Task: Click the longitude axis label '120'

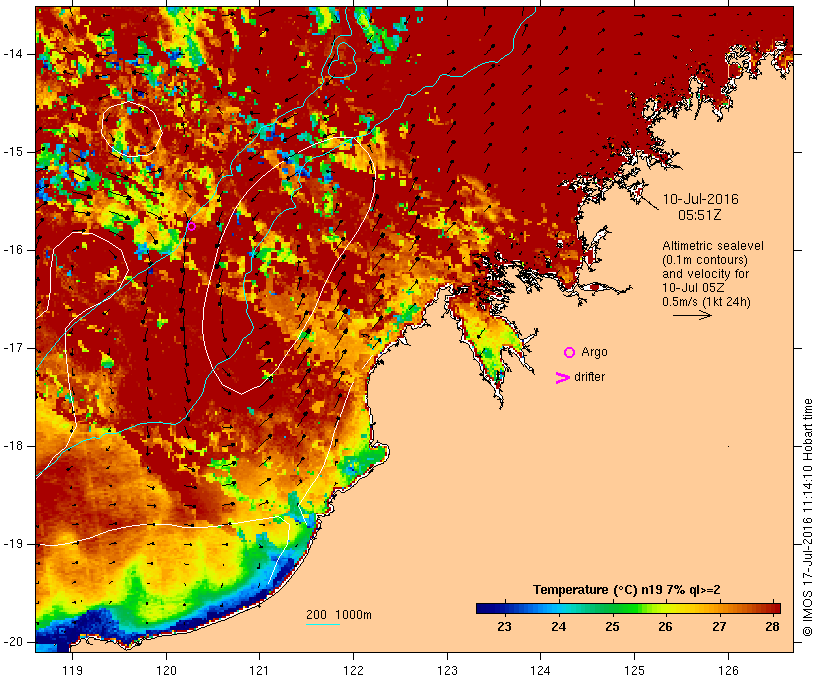Action: 166,670
